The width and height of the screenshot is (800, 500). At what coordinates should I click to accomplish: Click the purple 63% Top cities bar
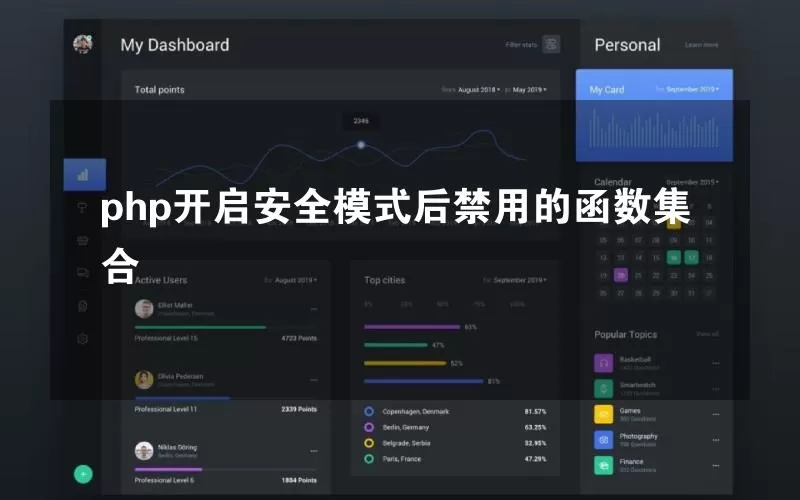pyautogui.click(x=412, y=327)
